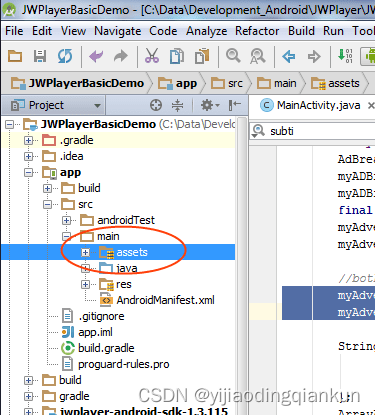Click the Hide project panel icon
Viewport: 375px width, 415px height.
coord(235,105)
